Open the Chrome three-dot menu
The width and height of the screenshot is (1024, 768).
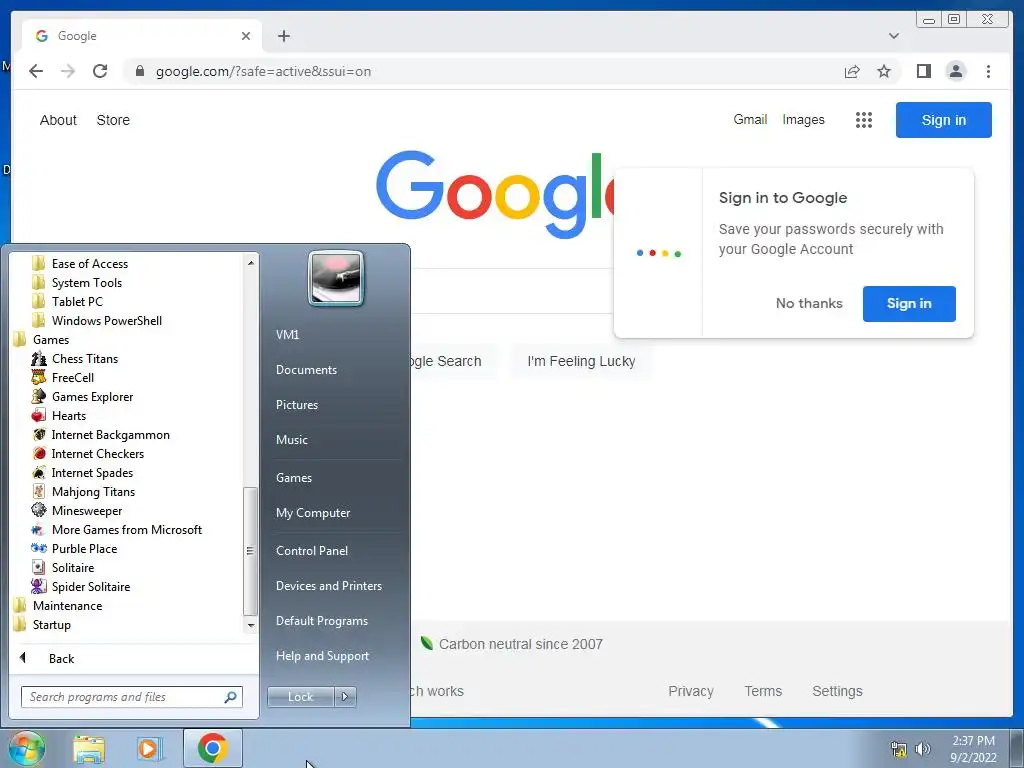(x=988, y=71)
